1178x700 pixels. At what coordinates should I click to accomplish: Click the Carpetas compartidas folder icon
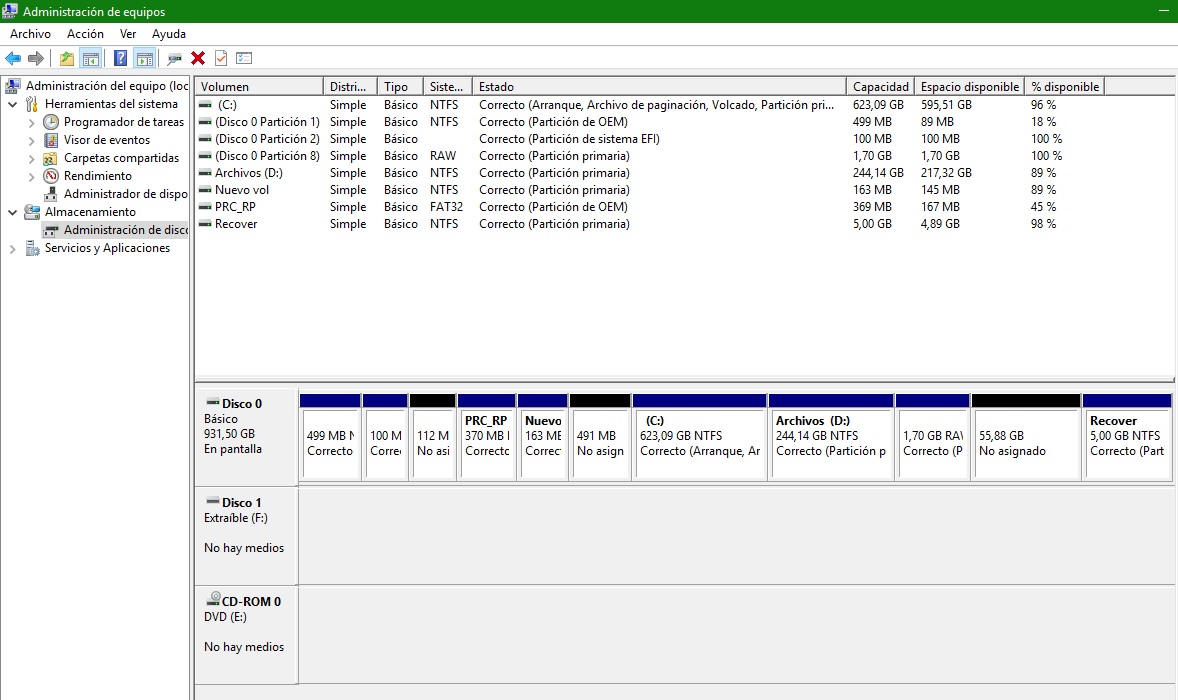click(x=51, y=158)
